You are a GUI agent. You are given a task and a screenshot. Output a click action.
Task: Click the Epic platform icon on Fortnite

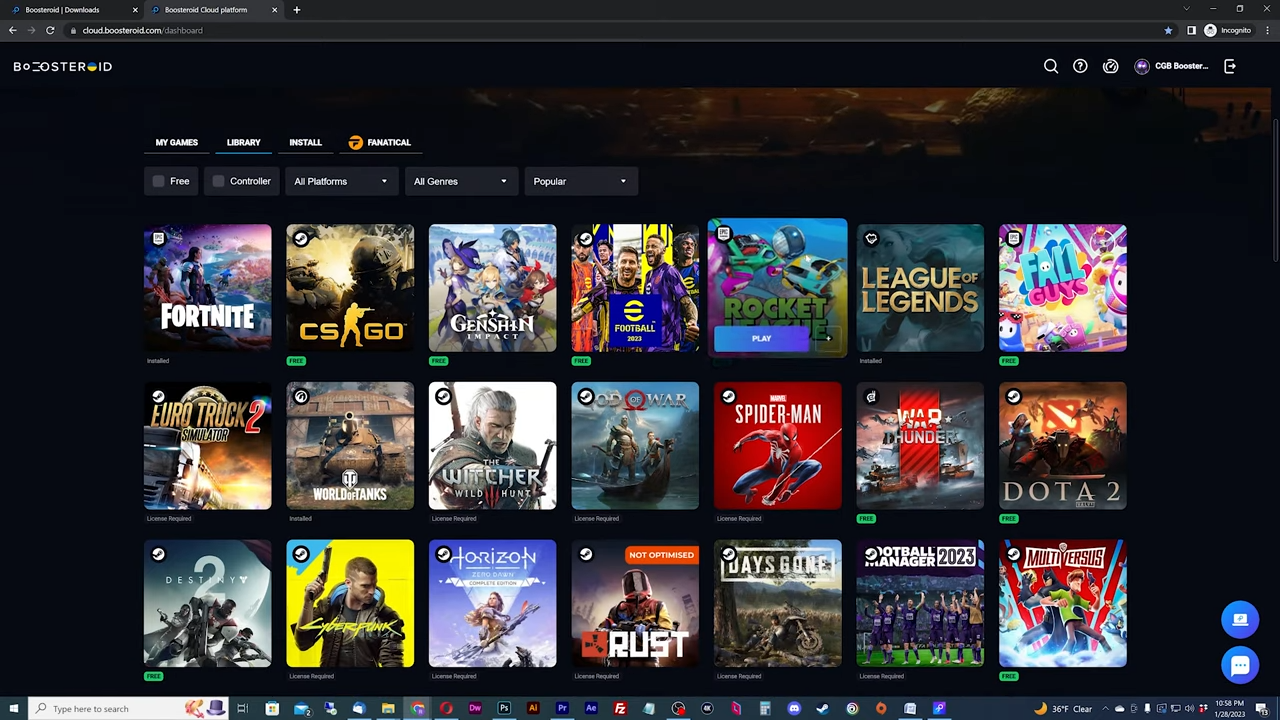(158, 239)
